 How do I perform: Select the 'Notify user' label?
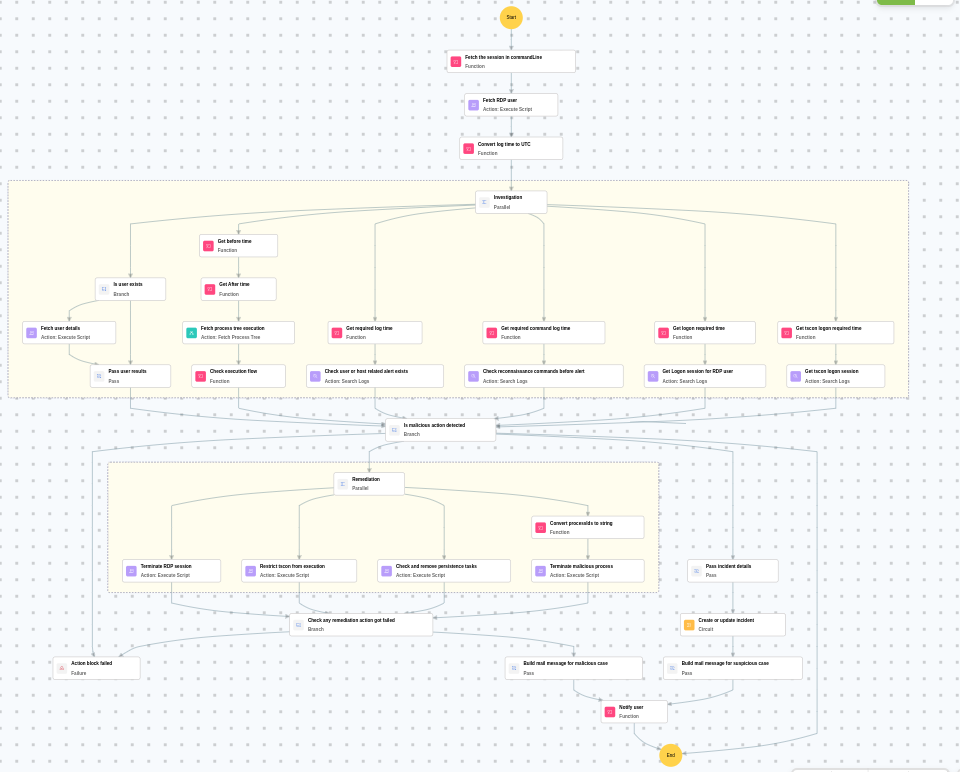point(631,706)
